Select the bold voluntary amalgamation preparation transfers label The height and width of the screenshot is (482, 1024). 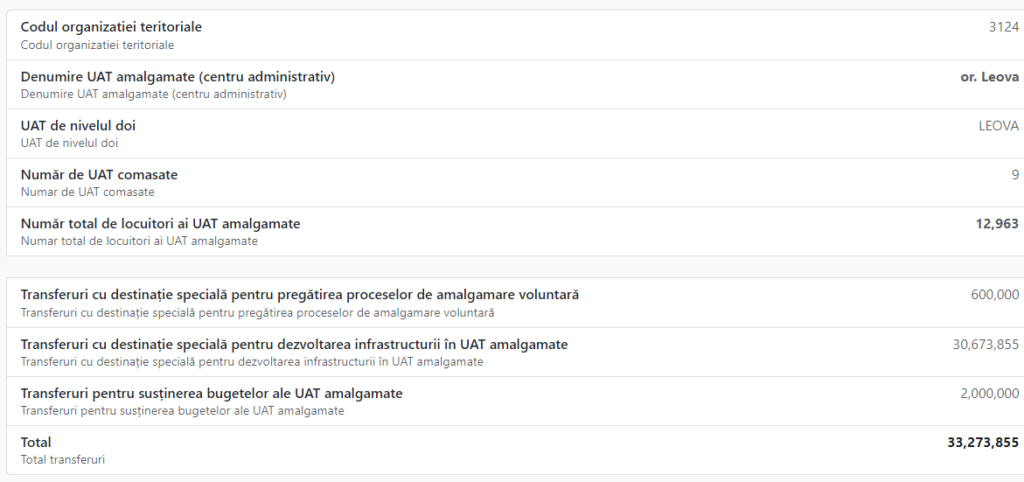pyautogui.click(x=299, y=295)
